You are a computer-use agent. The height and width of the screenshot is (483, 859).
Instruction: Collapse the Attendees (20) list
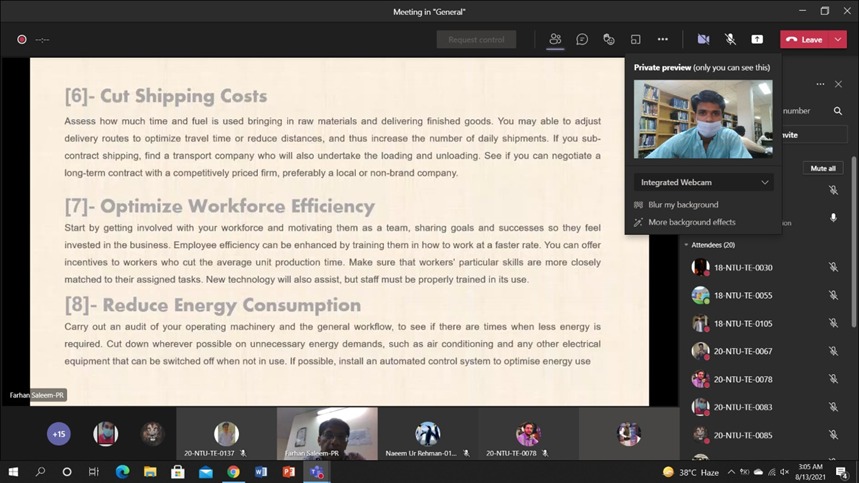[686, 245]
